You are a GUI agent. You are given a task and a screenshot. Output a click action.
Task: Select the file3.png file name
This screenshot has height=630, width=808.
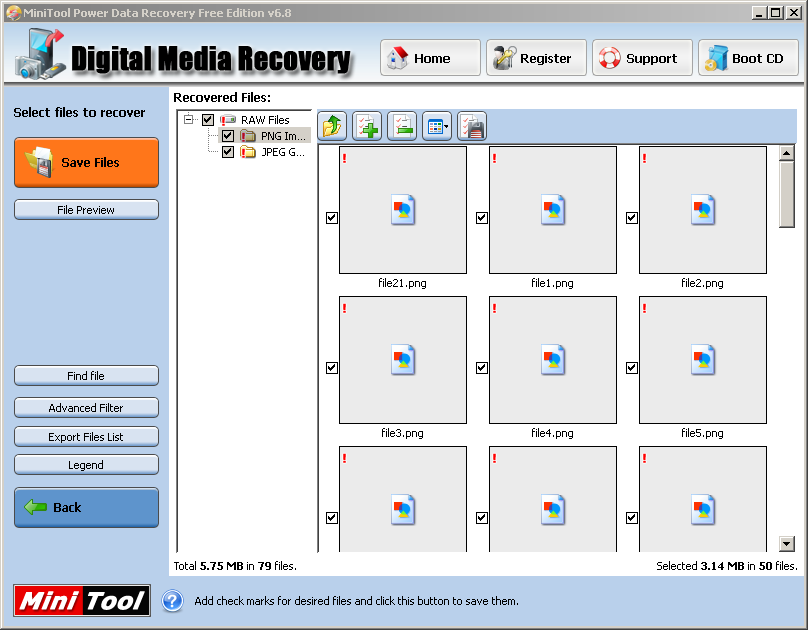(x=402, y=433)
